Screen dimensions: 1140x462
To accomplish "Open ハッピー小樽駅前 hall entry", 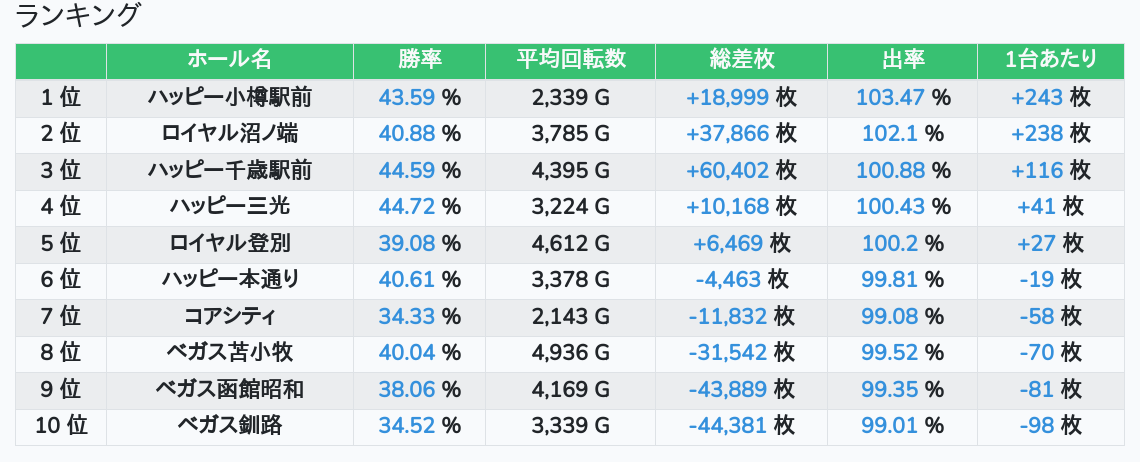I will tap(230, 97).
